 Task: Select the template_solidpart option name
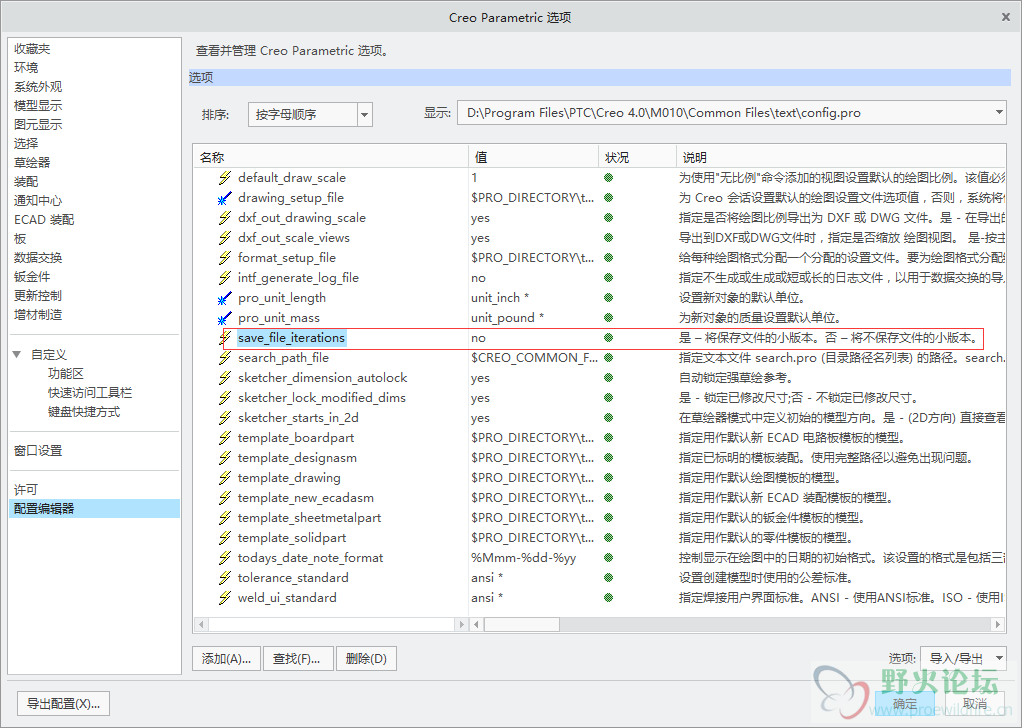pyautogui.click(x=292, y=538)
